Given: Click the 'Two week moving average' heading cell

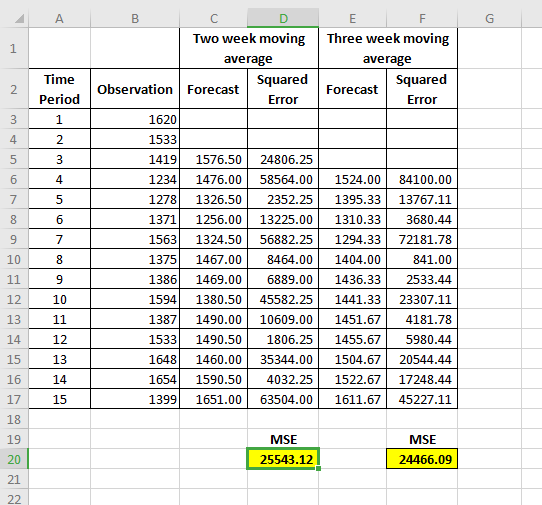Looking at the screenshot, I should [x=249, y=48].
